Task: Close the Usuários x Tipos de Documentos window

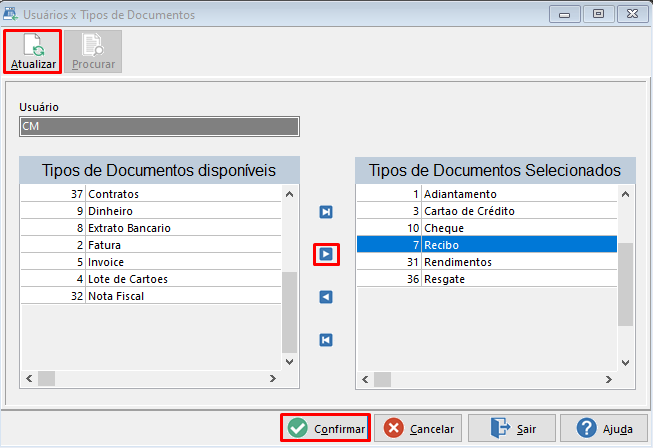Action: [x=632, y=15]
